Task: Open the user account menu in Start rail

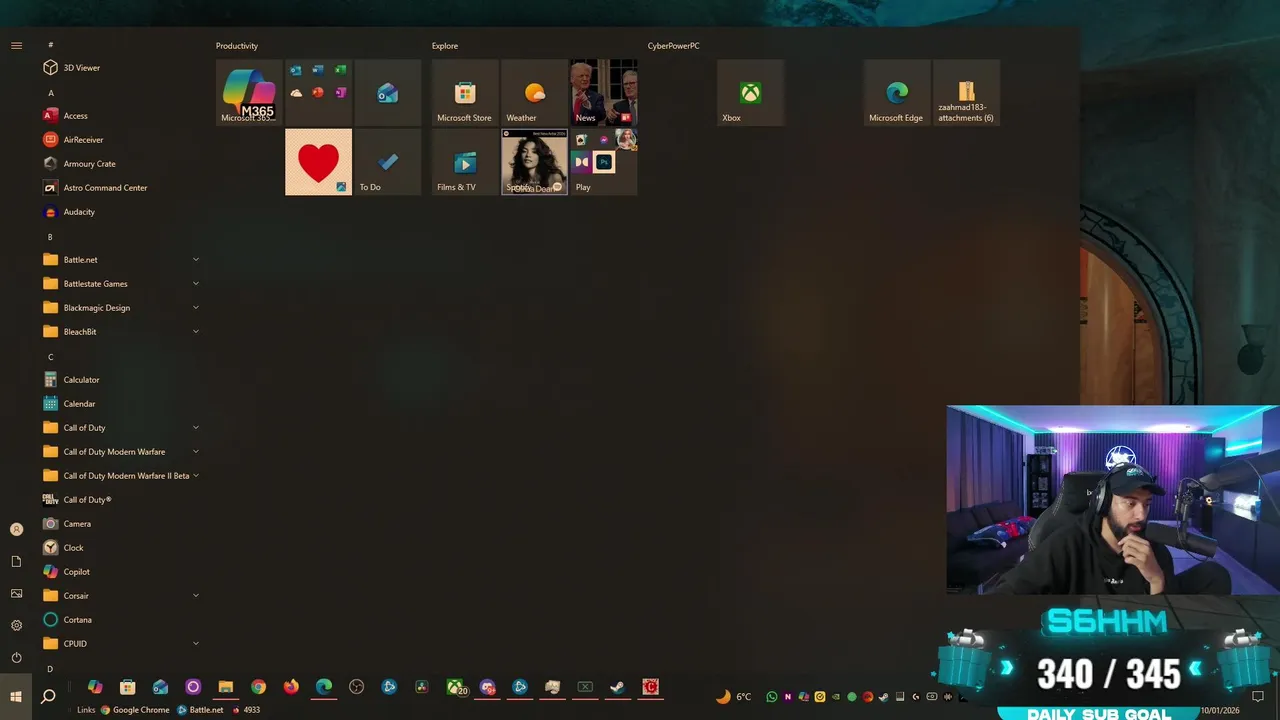Action: click(16, 530)
